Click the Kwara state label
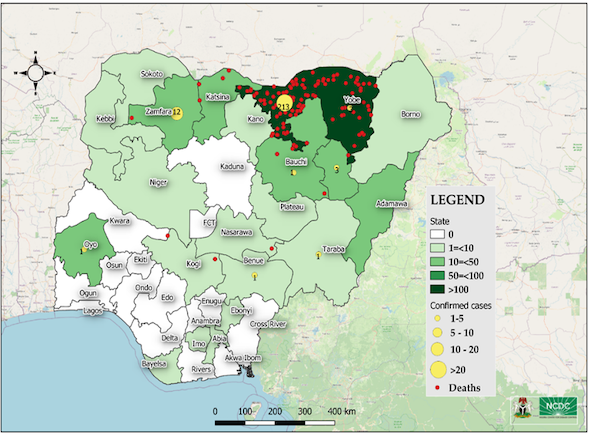 120,221
